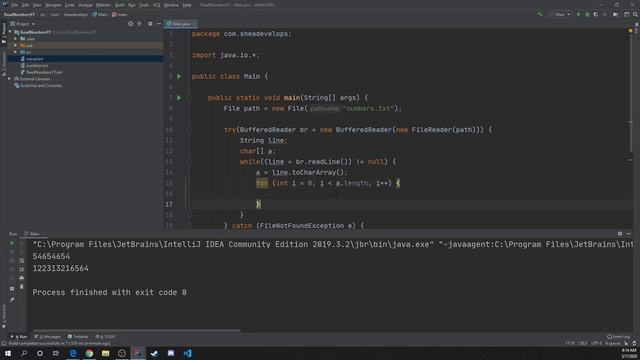This screenshot has height=360, width=640.
Task: Open the VCS menu
Action: (157, 5)
